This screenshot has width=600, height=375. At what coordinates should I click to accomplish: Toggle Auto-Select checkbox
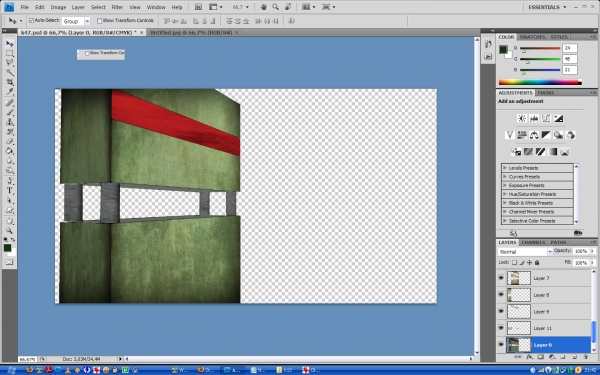[31, 20]
